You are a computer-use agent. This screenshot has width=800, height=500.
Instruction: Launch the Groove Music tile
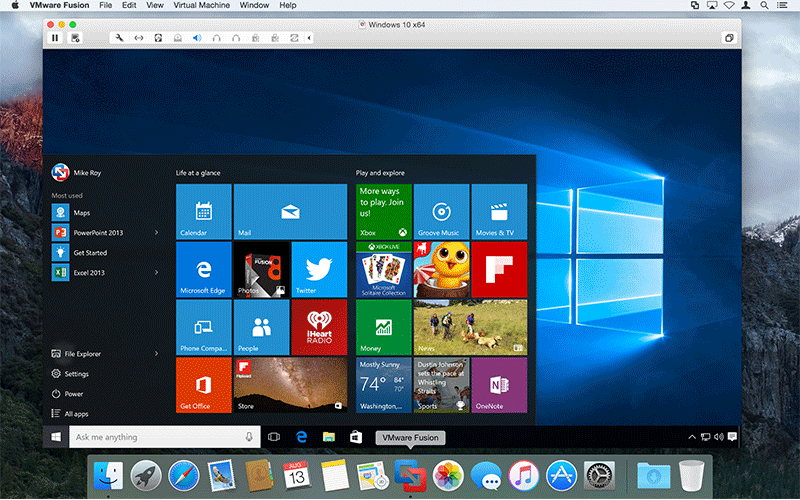(441, 212)
